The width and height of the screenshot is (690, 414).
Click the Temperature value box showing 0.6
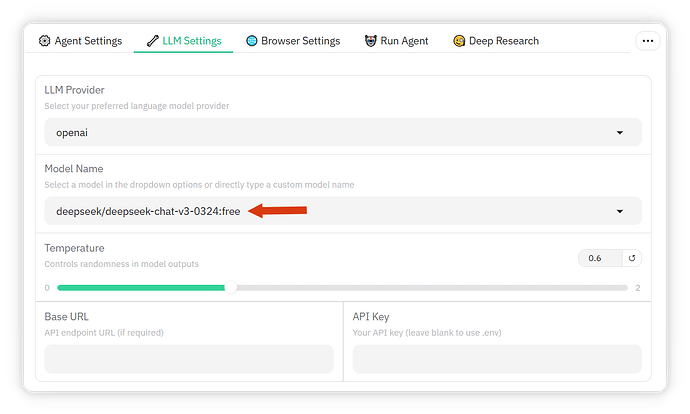600,258
